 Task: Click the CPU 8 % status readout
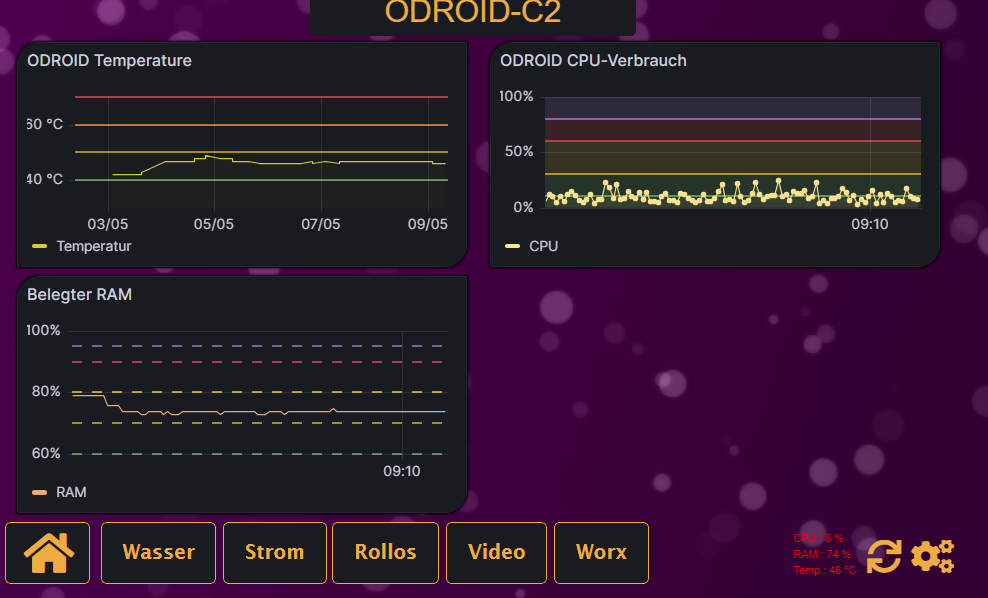tap(819, 538)
